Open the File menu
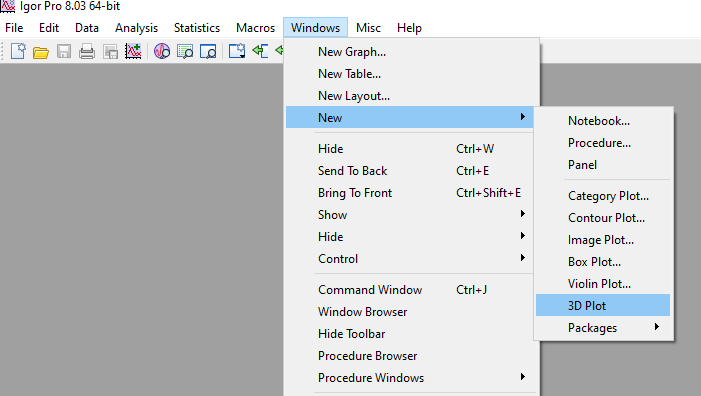This screenshot has width=701, height=396. point(14,28)
